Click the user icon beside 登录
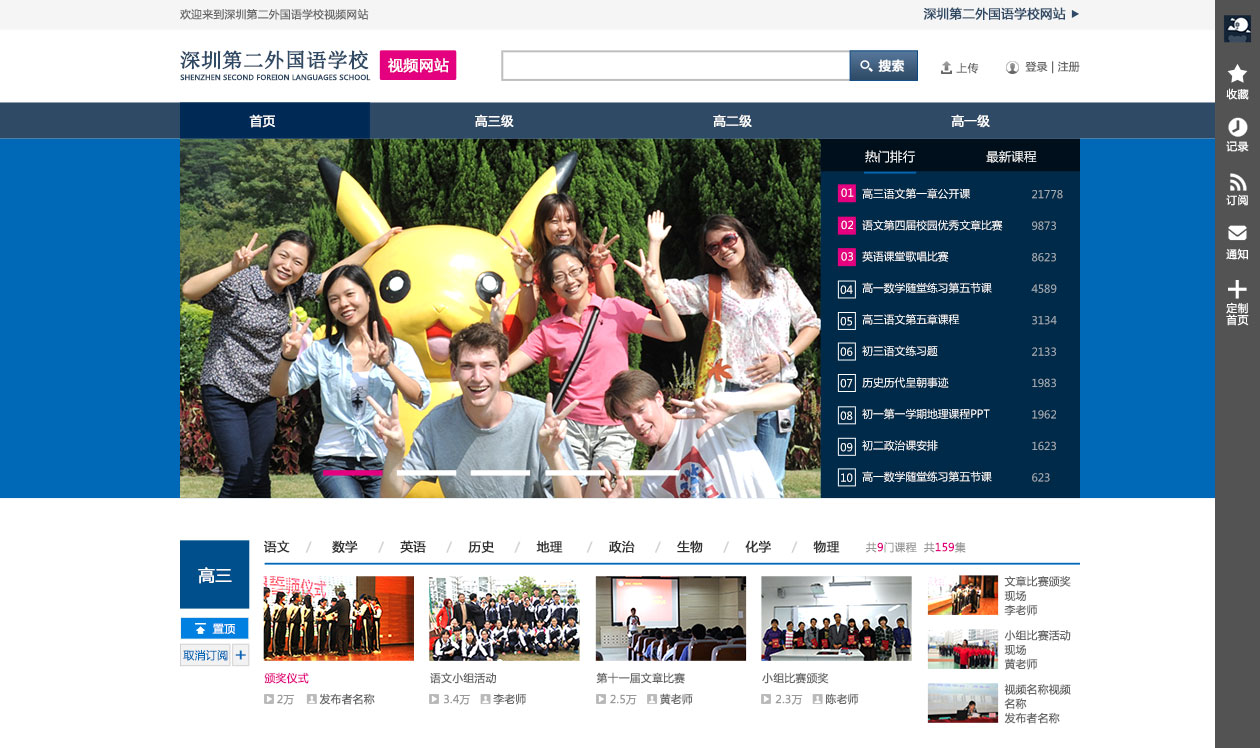The width and height of the screenshot is (1260, 748). pyautogui.click(x=1012, y=68)
